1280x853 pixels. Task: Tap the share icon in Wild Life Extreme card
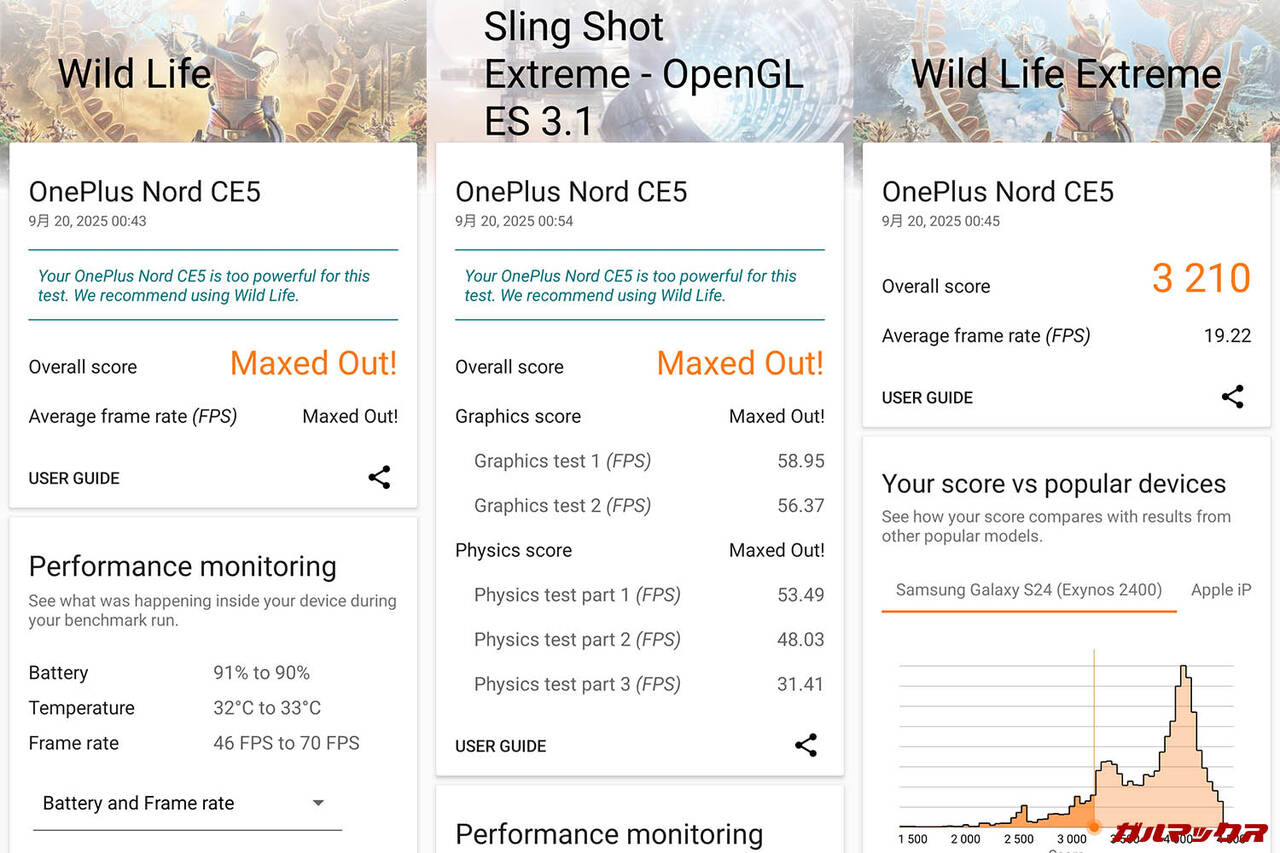(x=1233, y=397)
